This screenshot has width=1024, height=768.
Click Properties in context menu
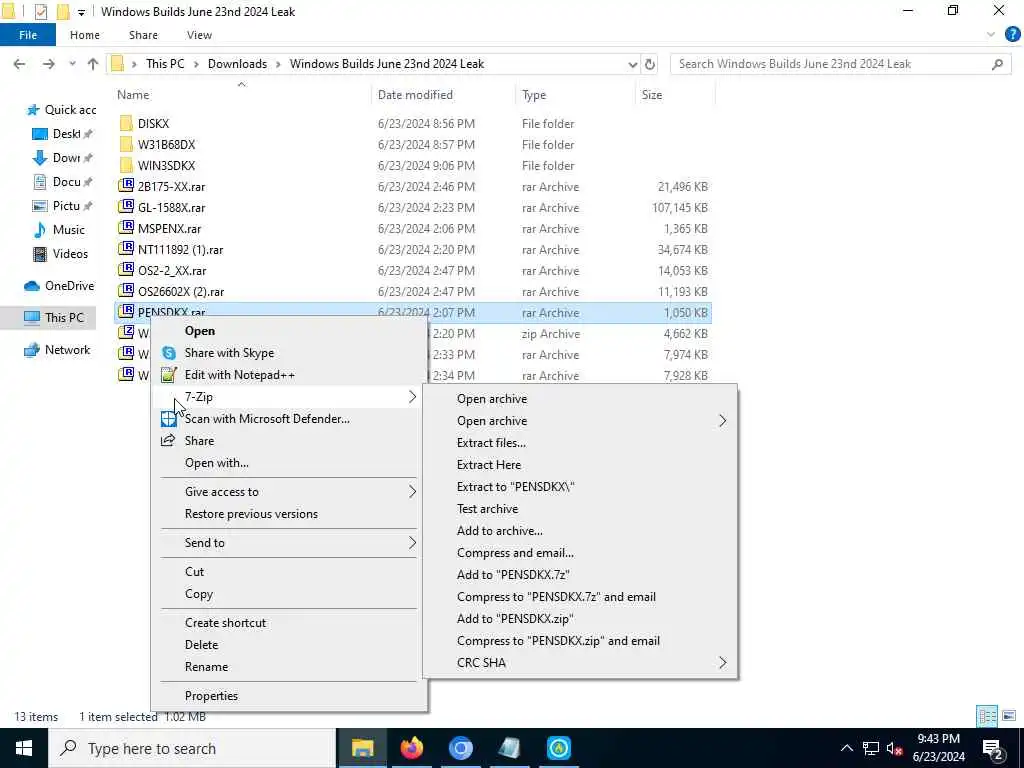[x=211, y=696]
